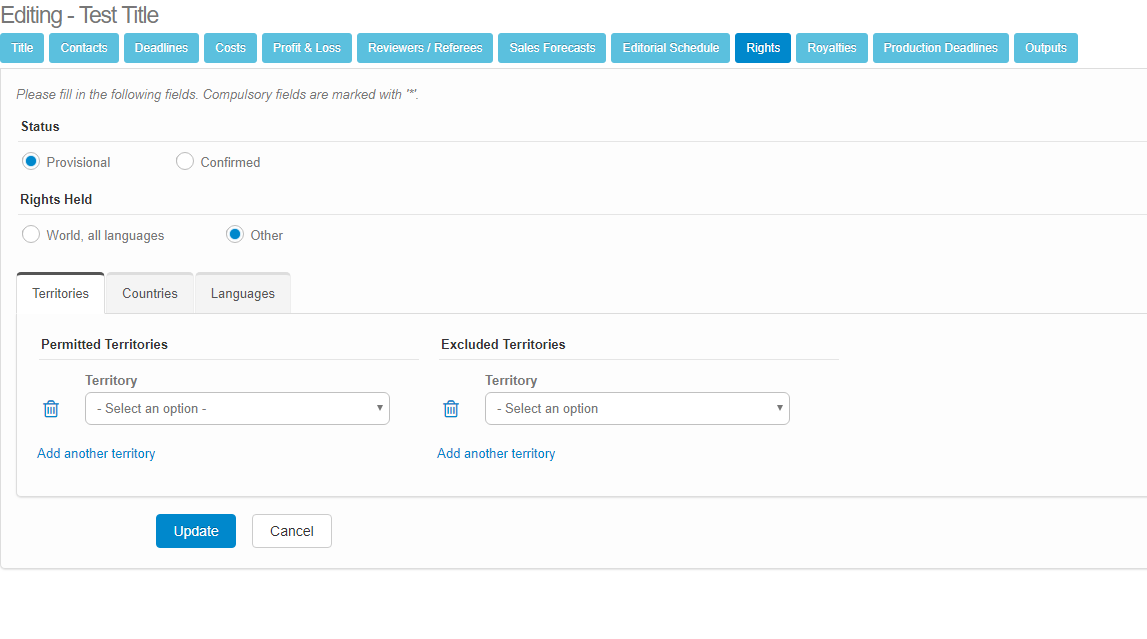Screen dimensions: 1147x639
Task: Select the Provisional status radio button
Action: pyautogui.click(x=31, y=162)
